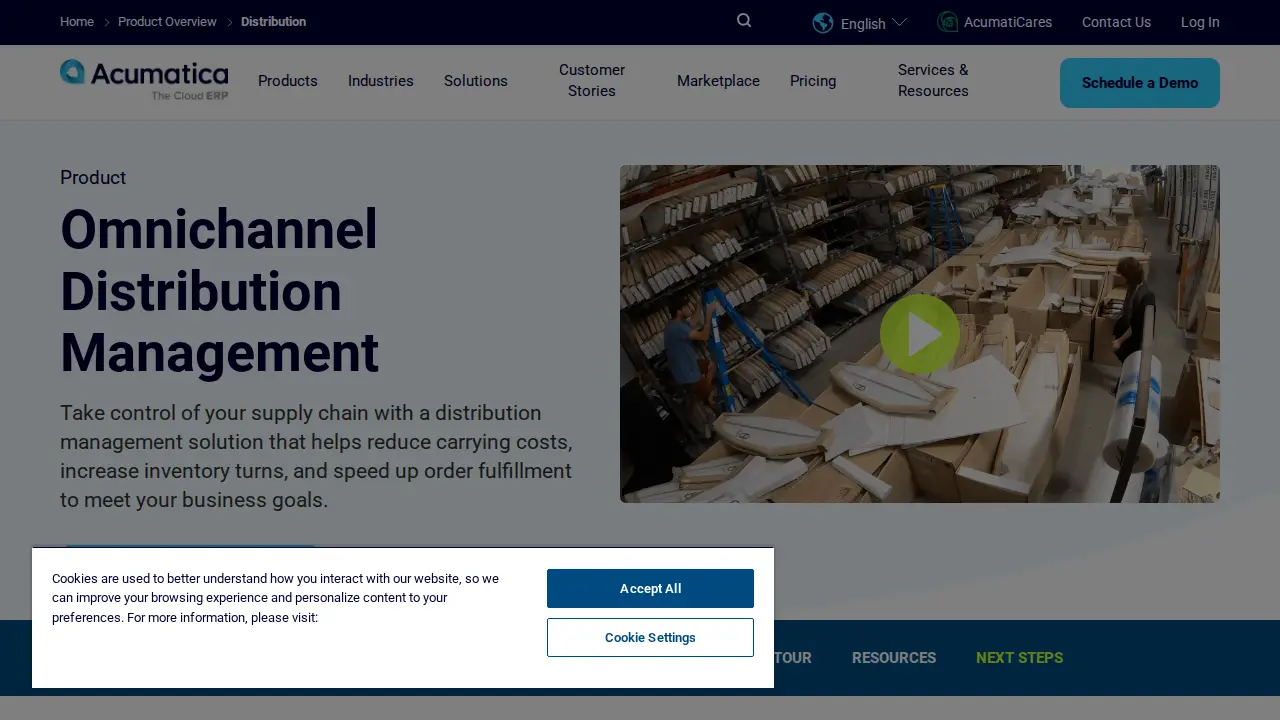Open the AcumatiCares link
This screenshot has width=1280, height=720.
click(x=1008, y=22)
